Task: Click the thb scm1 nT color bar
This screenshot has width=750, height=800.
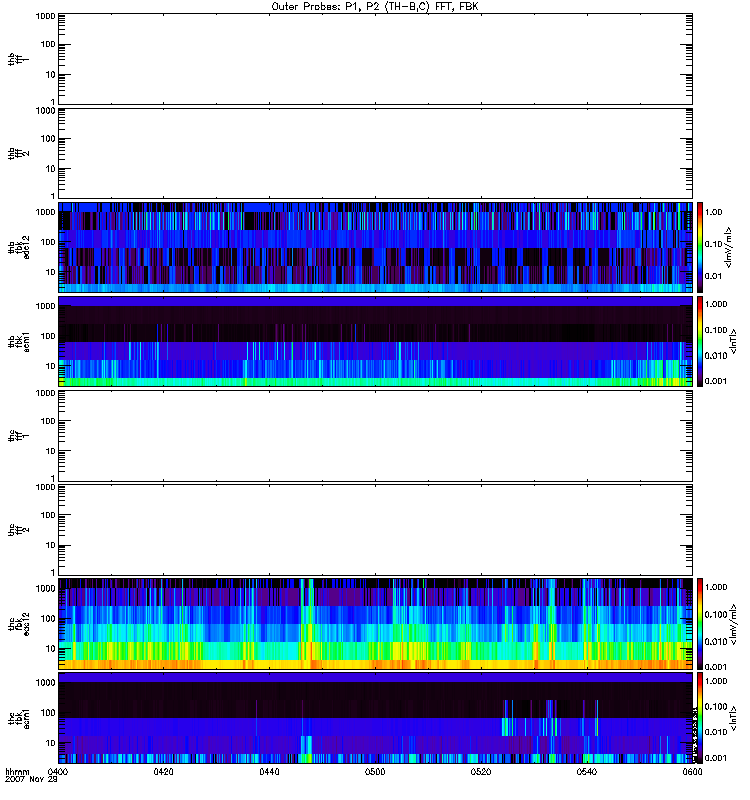Action: click(701, 341)
